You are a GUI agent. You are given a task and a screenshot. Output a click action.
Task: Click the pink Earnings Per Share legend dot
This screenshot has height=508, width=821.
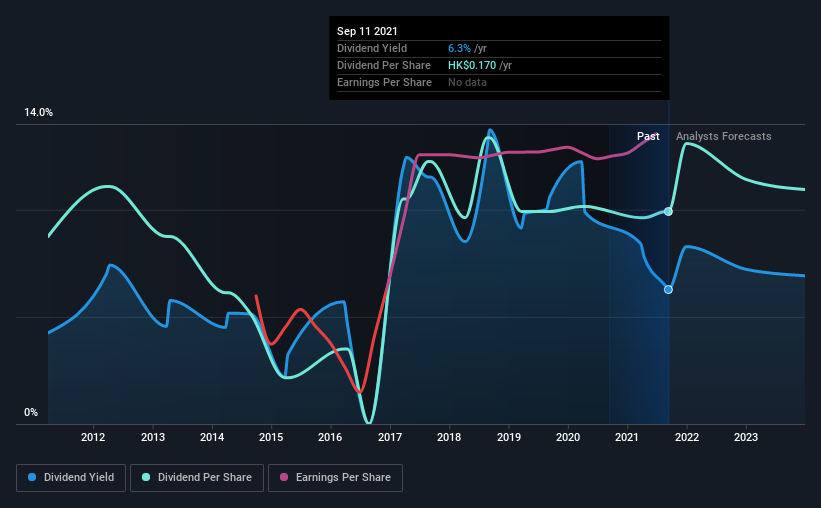284,477
